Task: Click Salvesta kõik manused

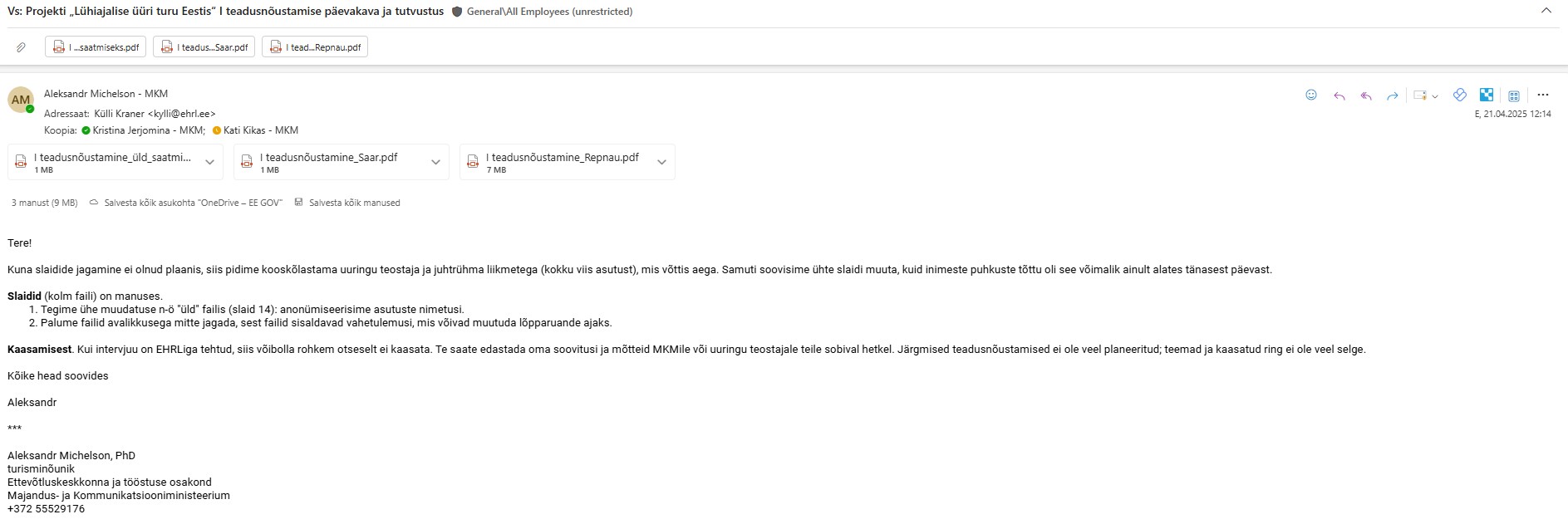Action: pyautogui.click(x=347, y=203)
